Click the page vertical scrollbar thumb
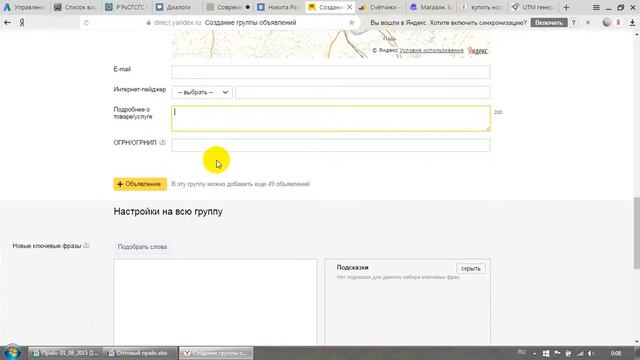640x360 pixels. click(x=636, y=233)
